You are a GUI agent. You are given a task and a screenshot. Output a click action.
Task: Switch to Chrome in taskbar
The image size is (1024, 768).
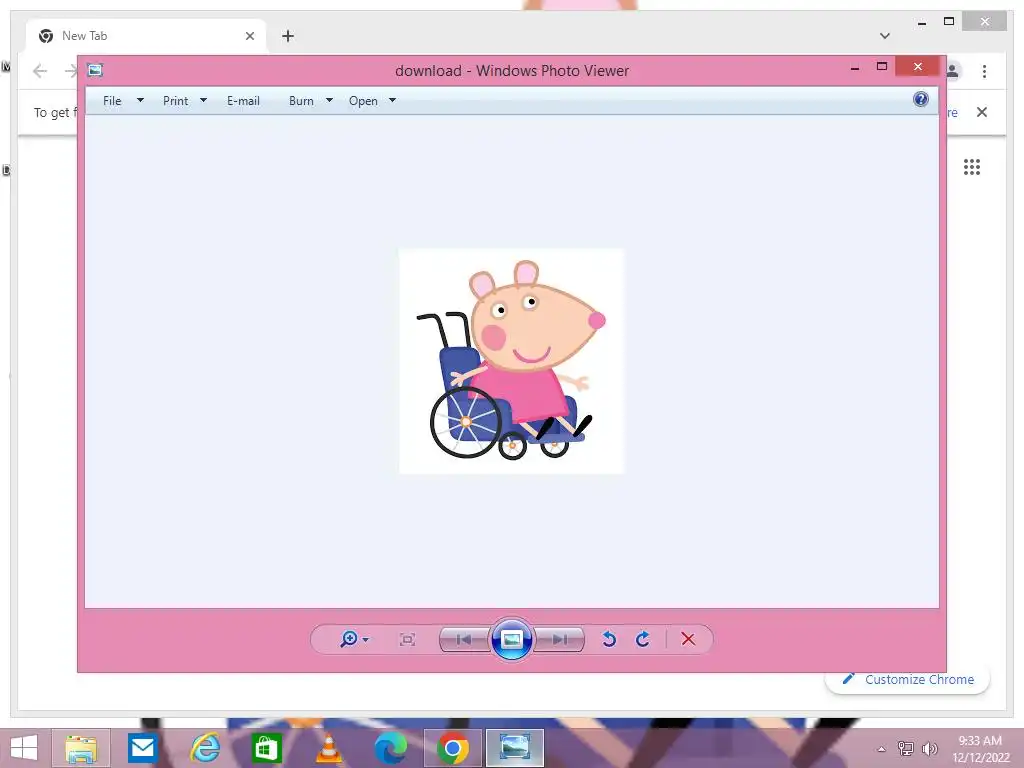coord(453,748)
